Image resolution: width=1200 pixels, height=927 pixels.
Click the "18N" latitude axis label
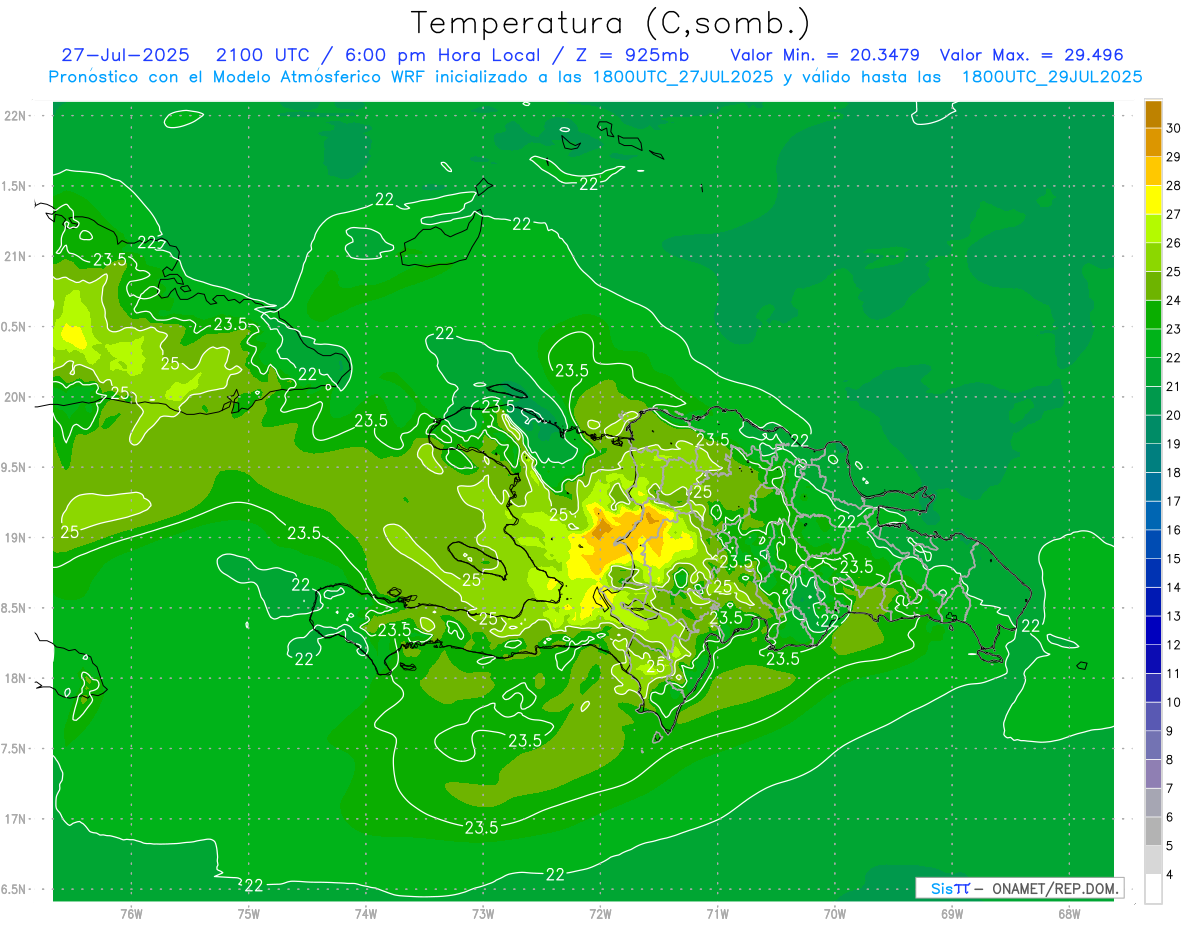(x=16, y=678)
